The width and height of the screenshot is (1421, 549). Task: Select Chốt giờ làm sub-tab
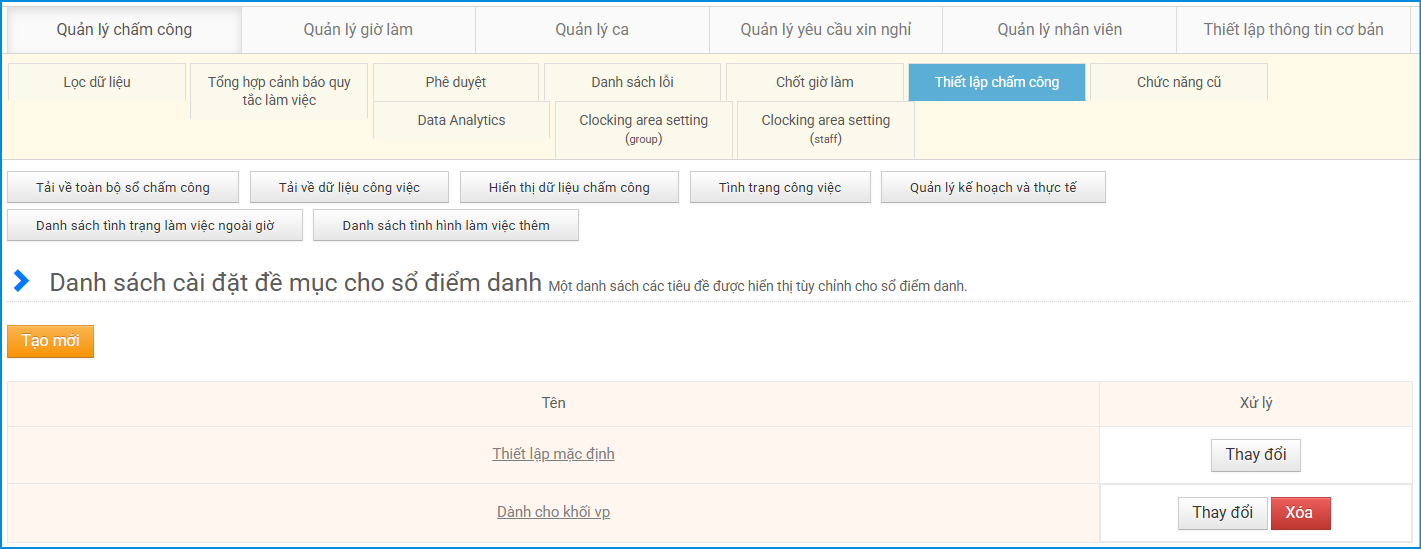pos(815,82)
